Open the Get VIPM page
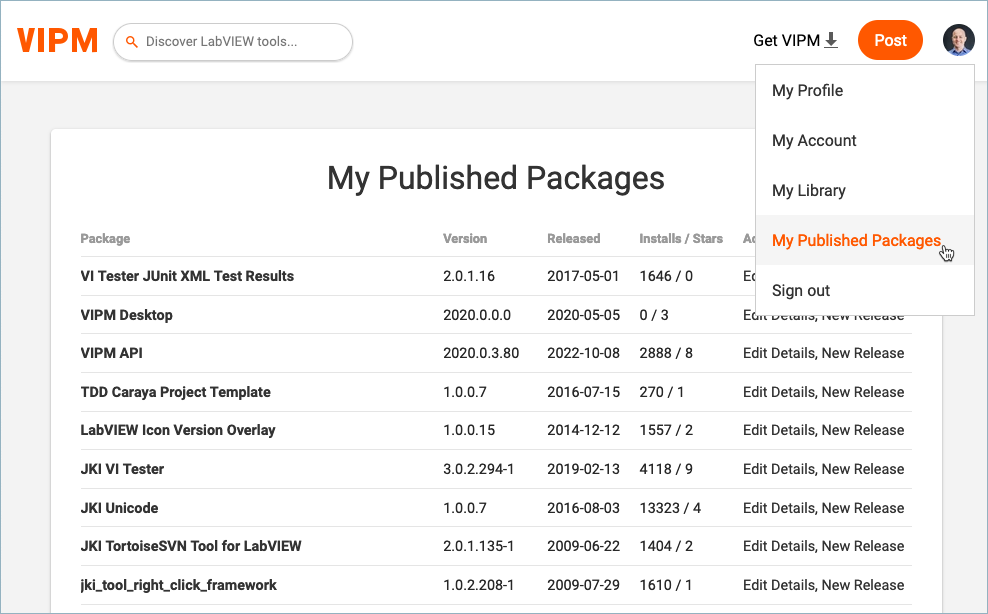Image resolution: width=988 pixels, height=614 pixels. click(x=785, y=40)
